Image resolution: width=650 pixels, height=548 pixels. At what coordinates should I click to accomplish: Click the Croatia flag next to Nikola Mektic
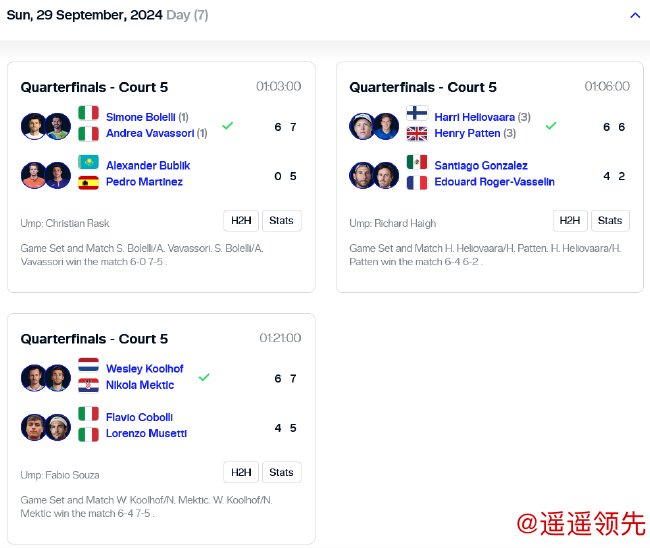(88, 385)
